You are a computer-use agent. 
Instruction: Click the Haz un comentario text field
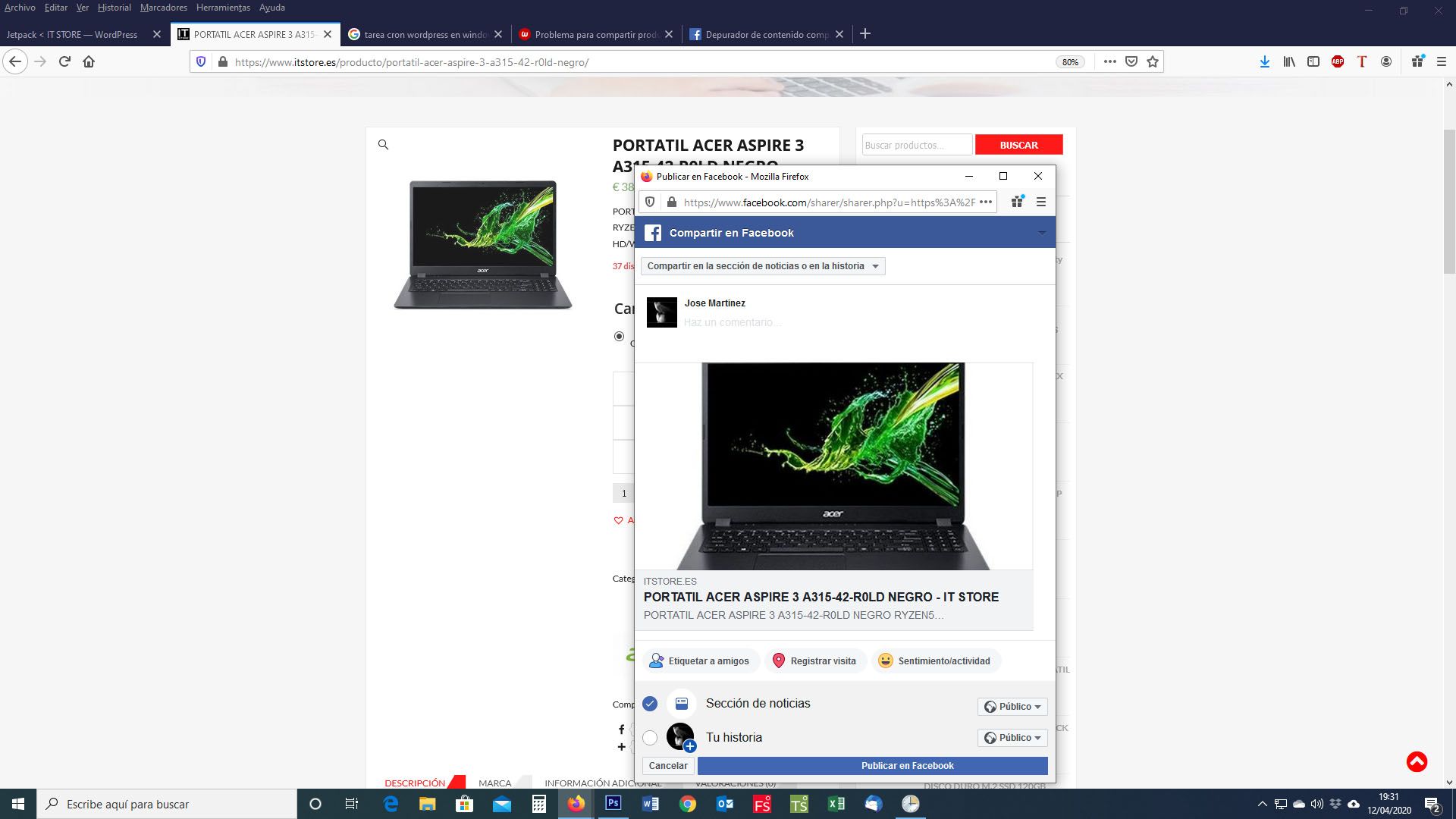pos(733,322)
